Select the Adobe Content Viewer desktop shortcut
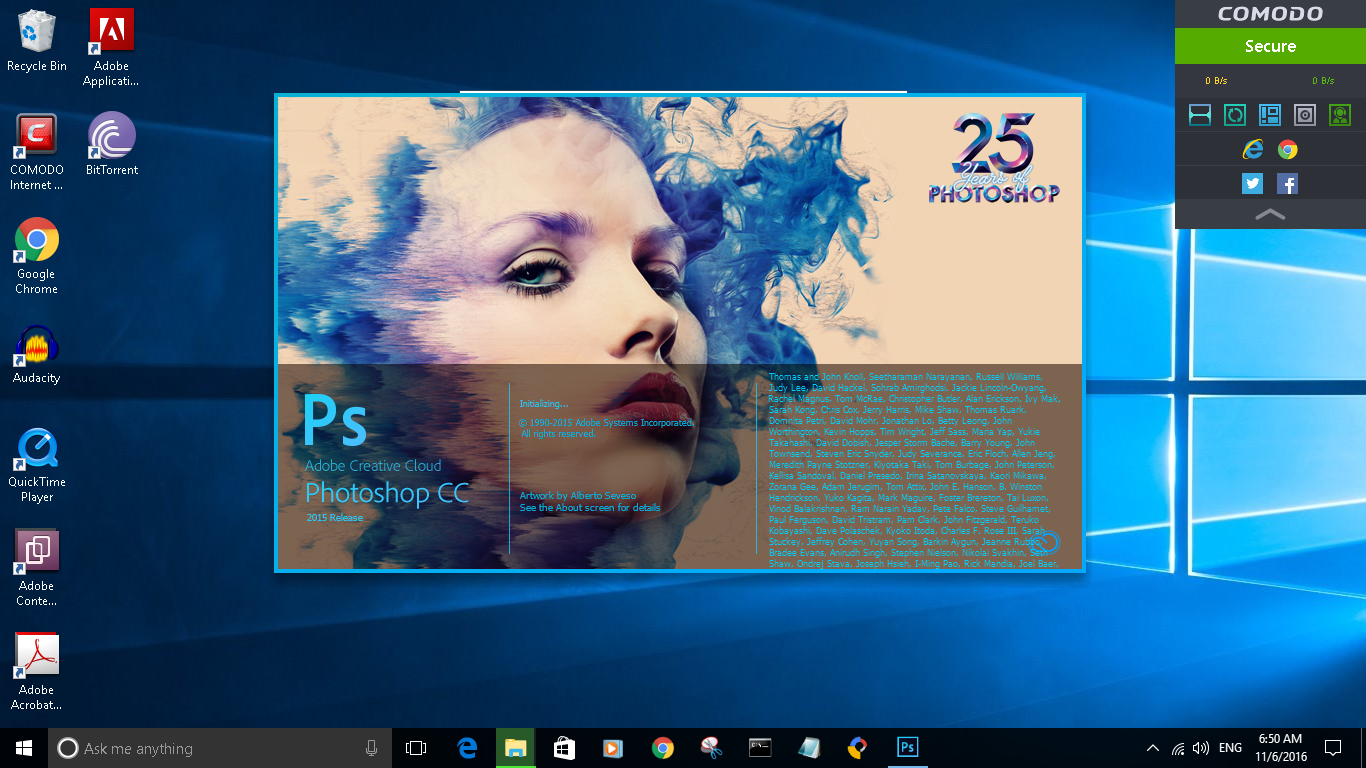The image size is (1366, 768). tap(37, 568)
